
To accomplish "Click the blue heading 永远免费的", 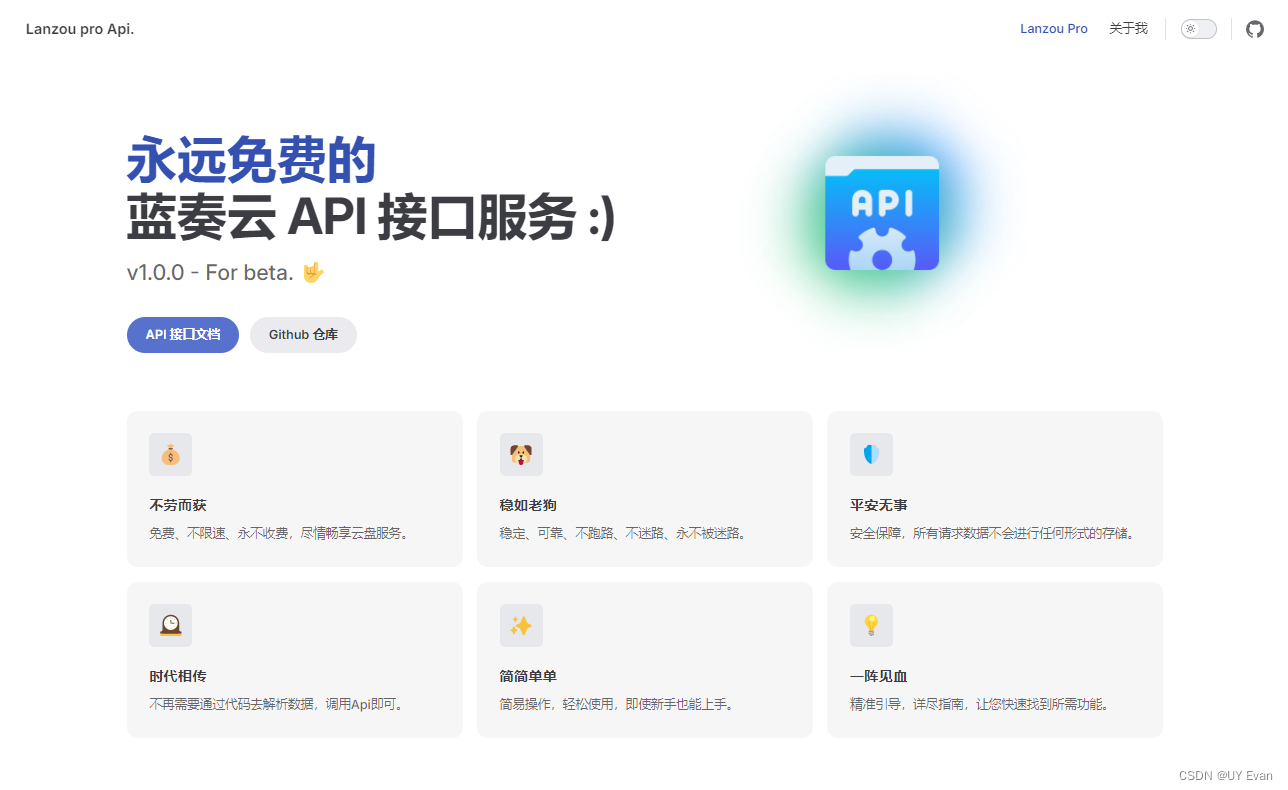I will coord(251,160).
